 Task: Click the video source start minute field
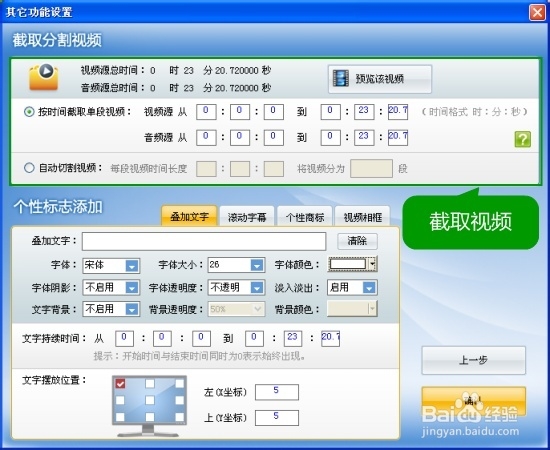click(x=240, y=112)
